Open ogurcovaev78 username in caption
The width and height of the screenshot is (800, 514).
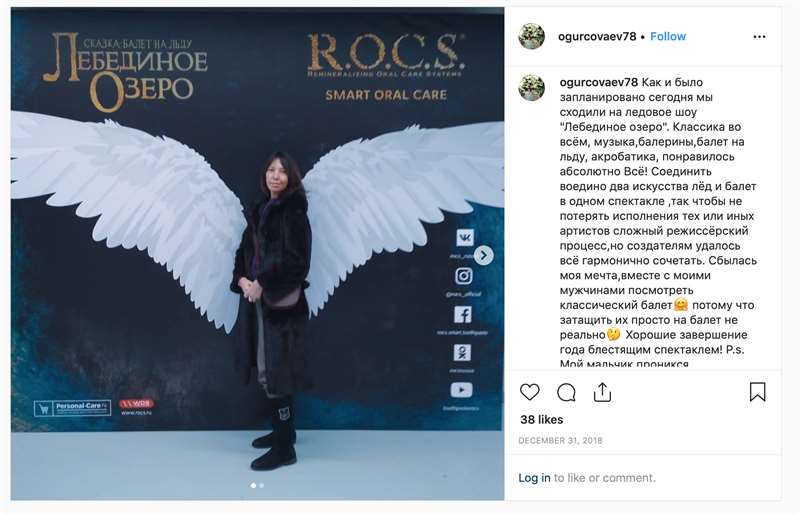598,82
